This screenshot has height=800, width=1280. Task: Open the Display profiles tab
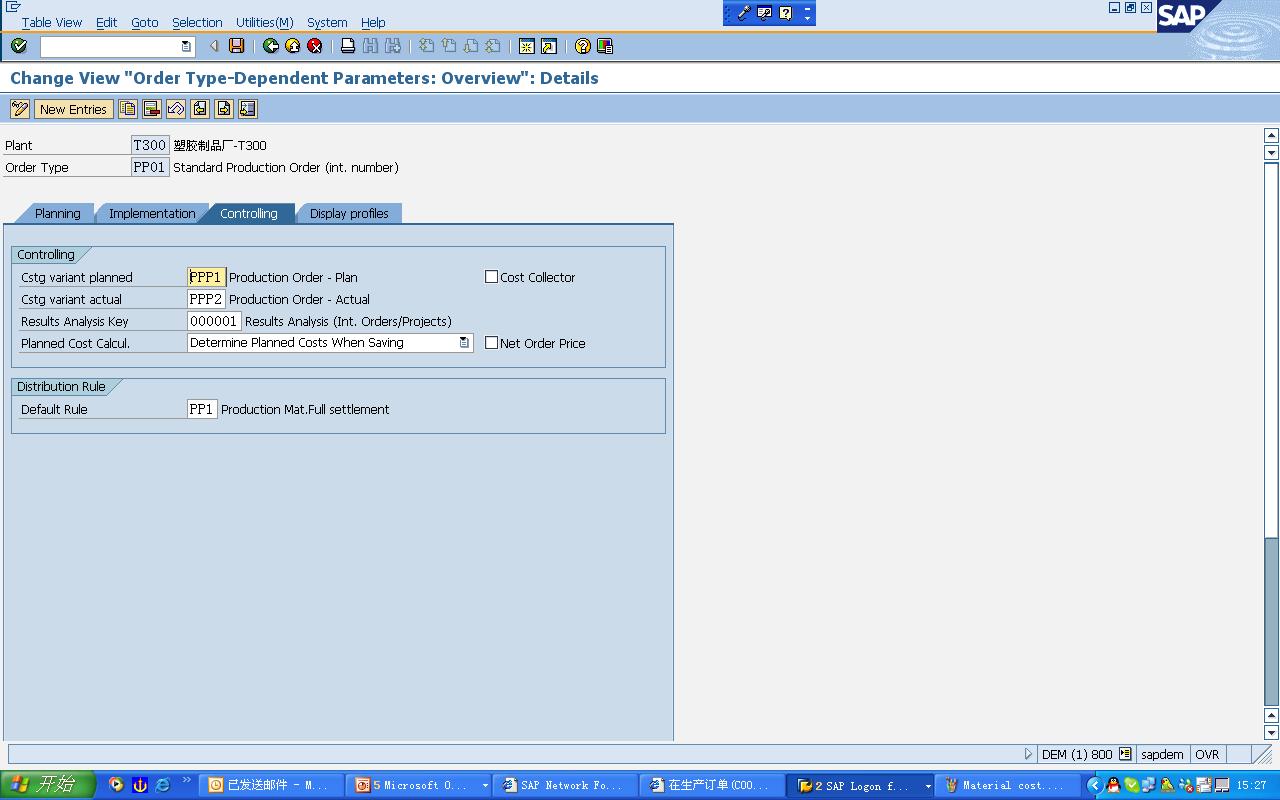pos(349,213)
